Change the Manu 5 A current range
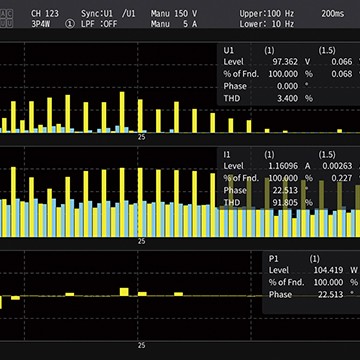The width and height of the screenshot is (360, 360). click(x=174, y=24)
